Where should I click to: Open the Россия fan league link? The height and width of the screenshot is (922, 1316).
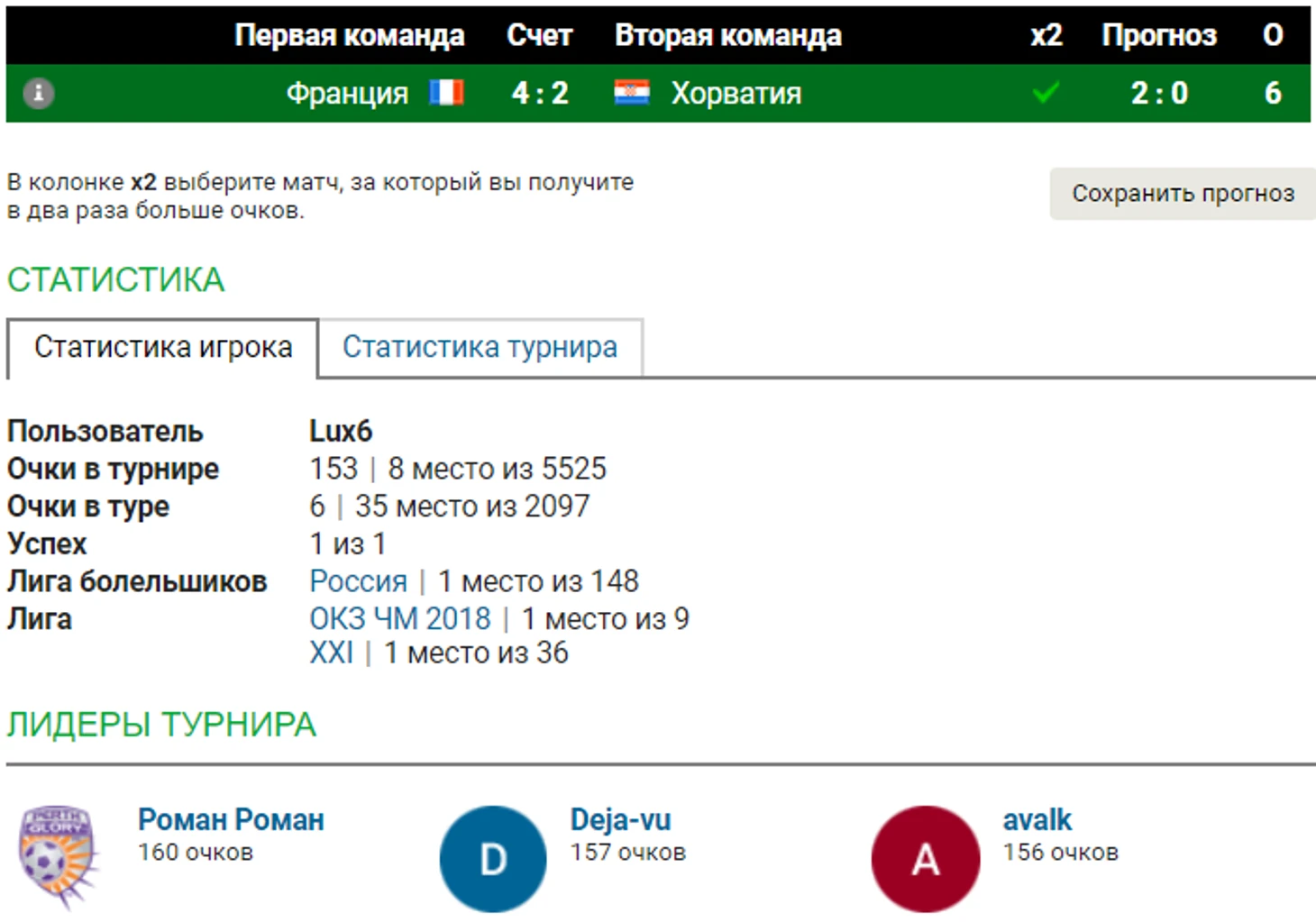click(x=358, y=581)
